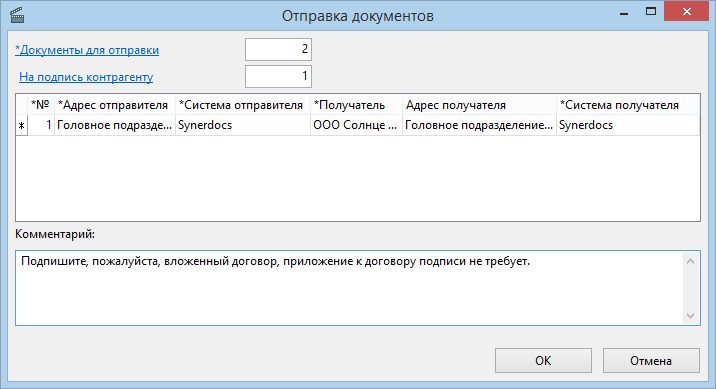Viewport: 716px width, 389px height.
Task: Sort by "Адрес отправителя" column header
Action: tap(115, 105)
